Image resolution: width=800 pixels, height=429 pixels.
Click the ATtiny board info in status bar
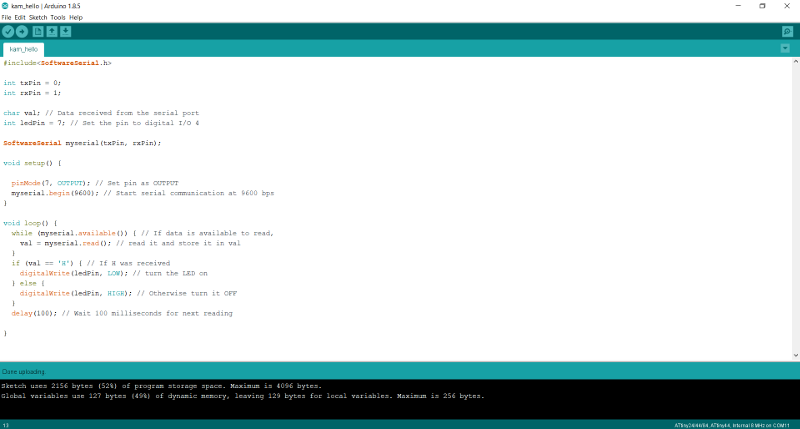click(x=732, y=425)
